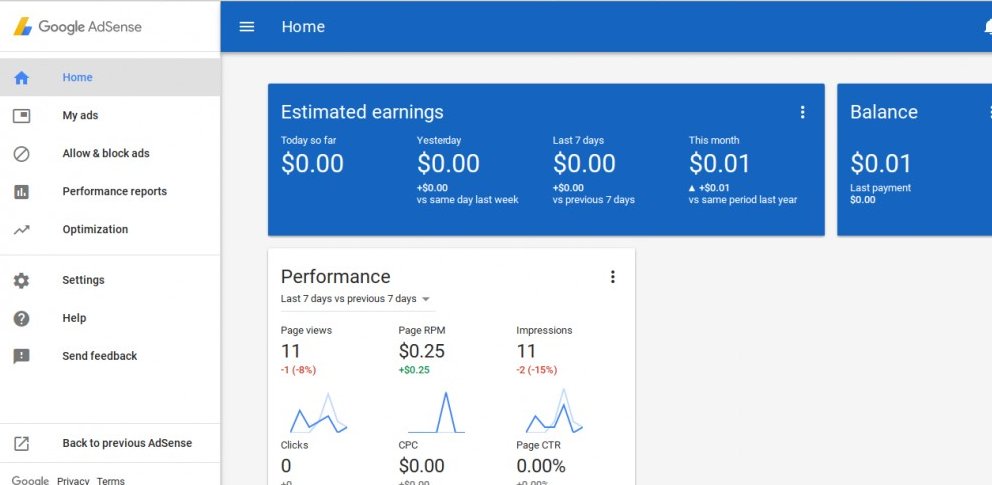Click the Balance $0.01 amount
The width and height of the screenshot is (992, 485).
point(881,164)
